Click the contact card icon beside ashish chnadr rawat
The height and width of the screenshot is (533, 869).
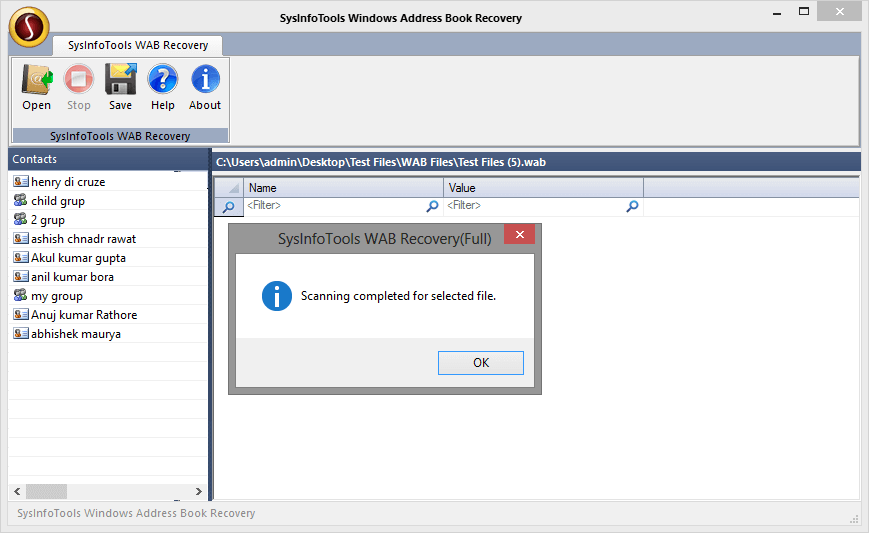(x=21, y=238)
